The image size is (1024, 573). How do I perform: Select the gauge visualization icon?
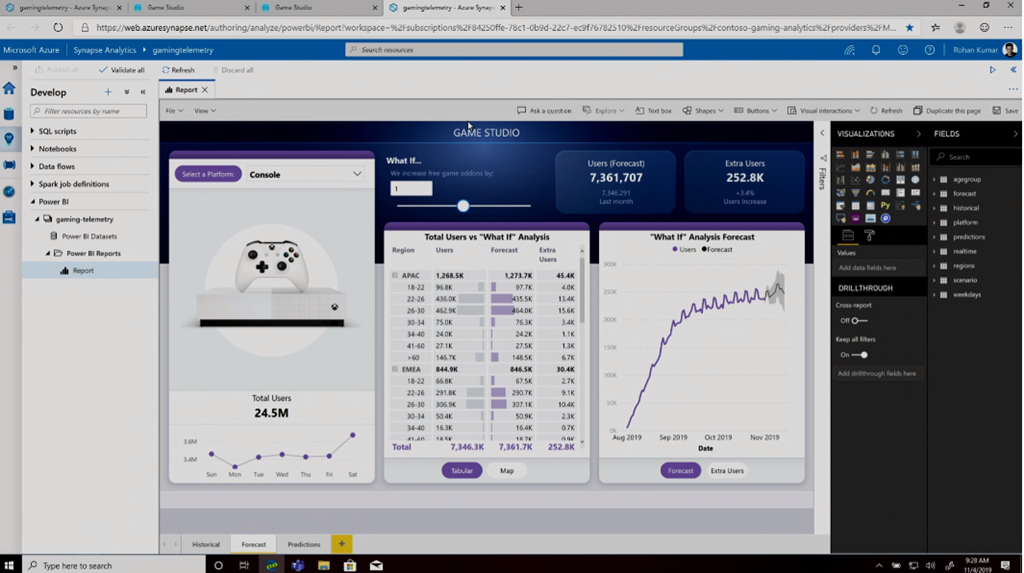871,193
